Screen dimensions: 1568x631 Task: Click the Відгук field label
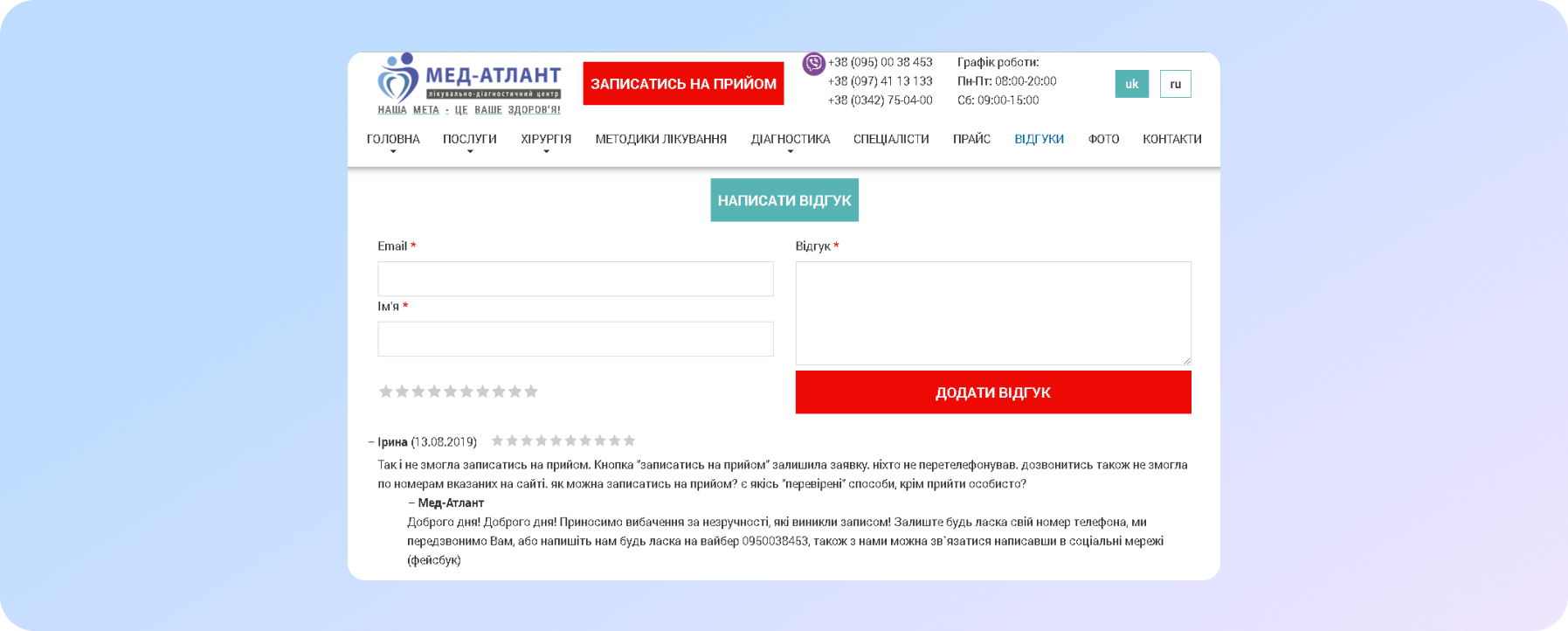pos(812,246)
